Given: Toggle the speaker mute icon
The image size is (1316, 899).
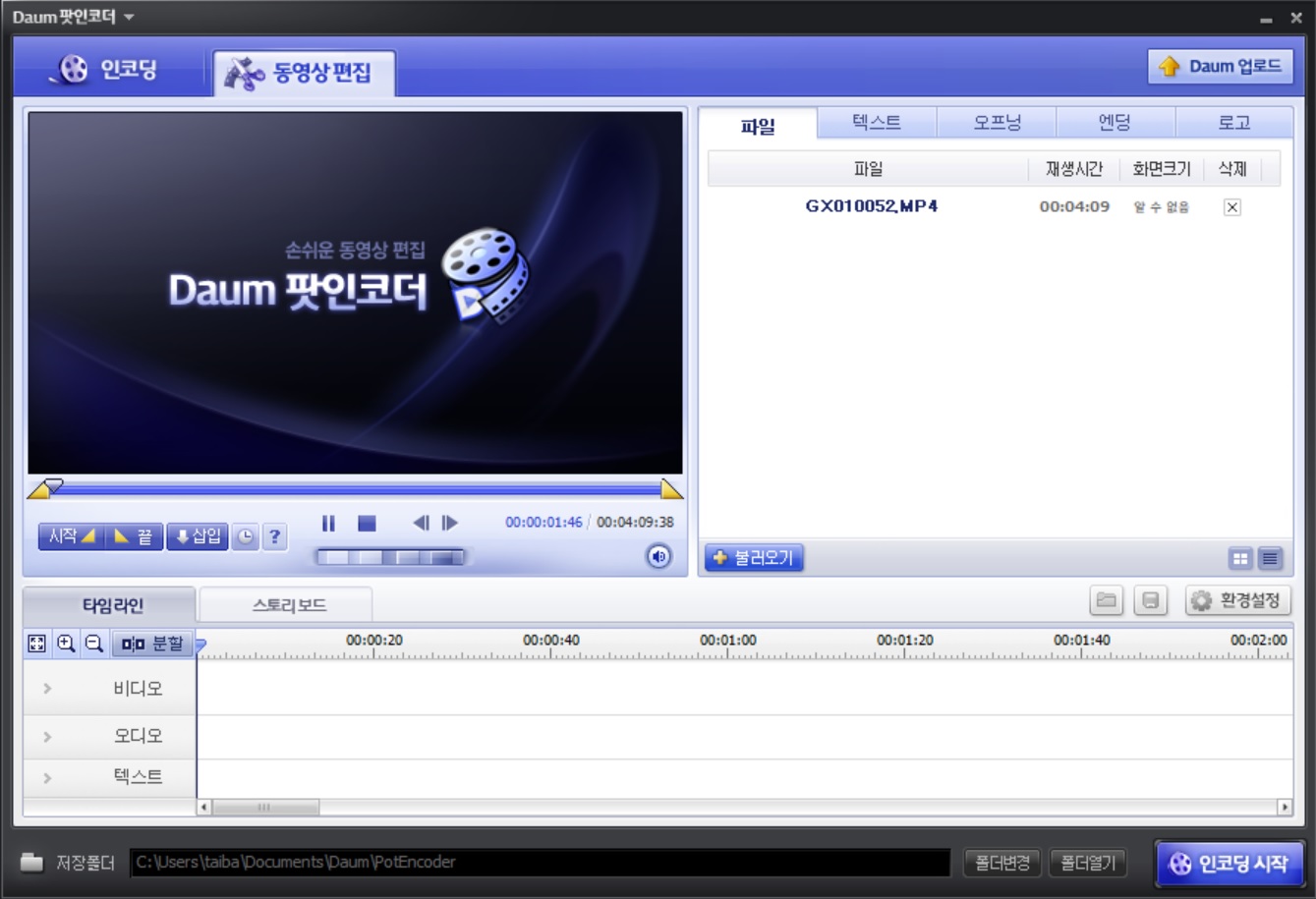Looking at the screenshot, I should (x=658, y=557).
